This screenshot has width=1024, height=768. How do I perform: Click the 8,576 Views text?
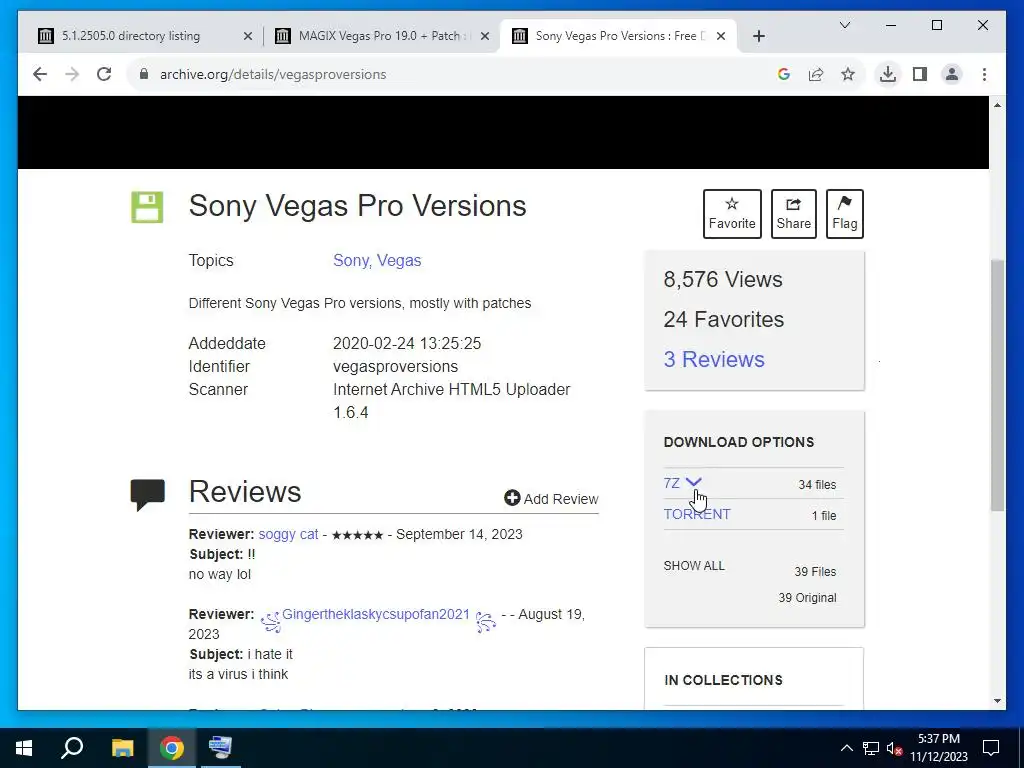(722, 280)
